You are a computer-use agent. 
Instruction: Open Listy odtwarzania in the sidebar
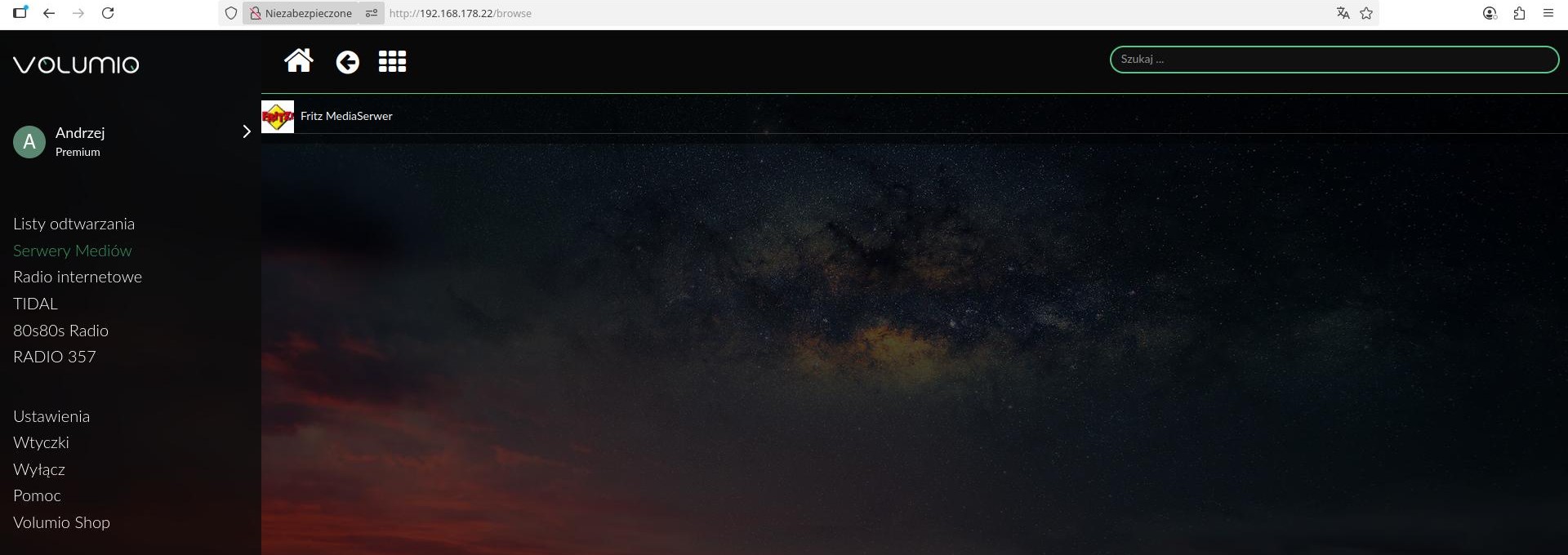tap(73, 224)
